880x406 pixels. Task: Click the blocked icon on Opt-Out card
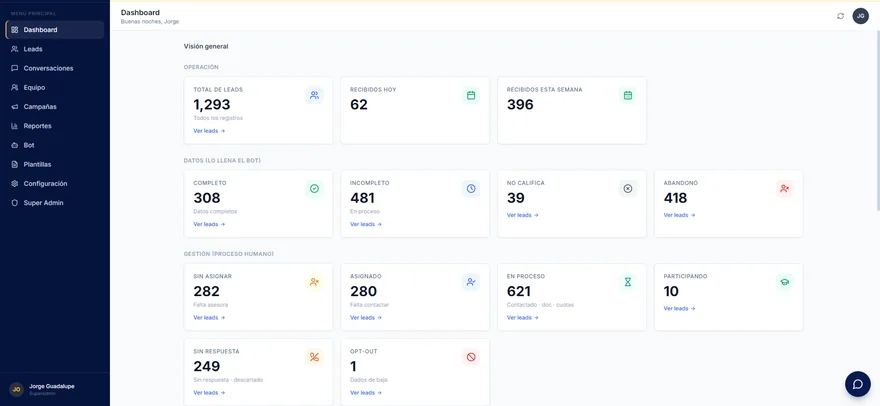coord(471,357)
